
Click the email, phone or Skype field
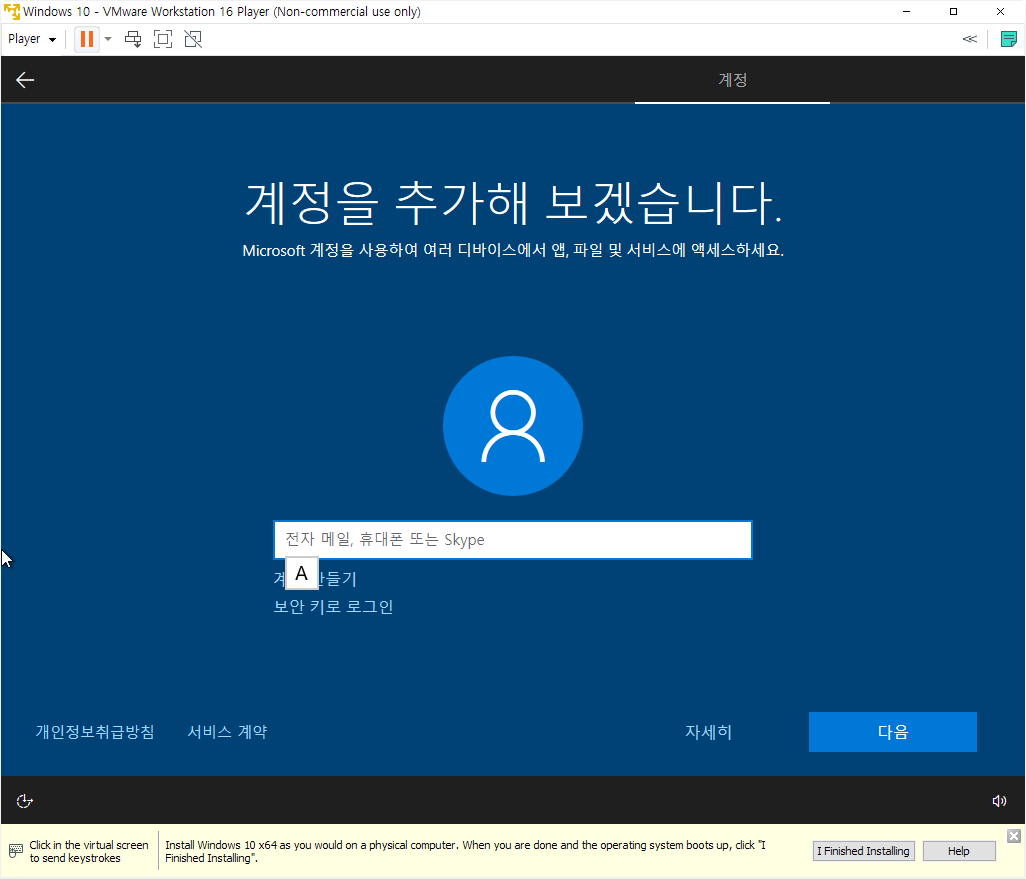point(513,540)
